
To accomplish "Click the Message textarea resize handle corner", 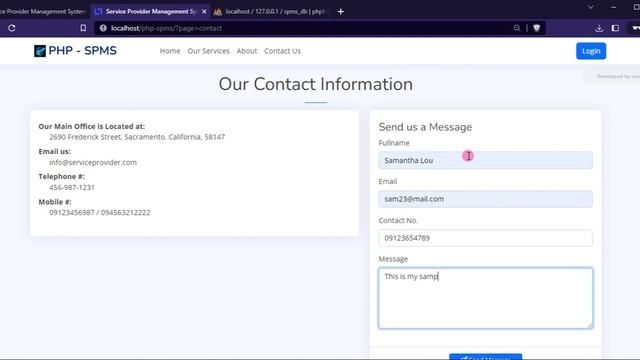I will [589, 325].
